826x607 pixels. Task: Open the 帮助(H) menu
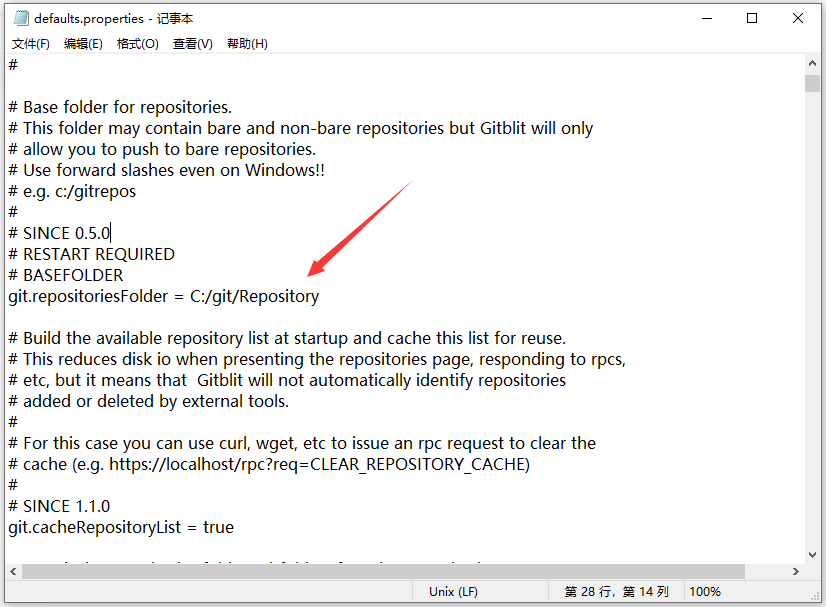(x=247, y=44)
